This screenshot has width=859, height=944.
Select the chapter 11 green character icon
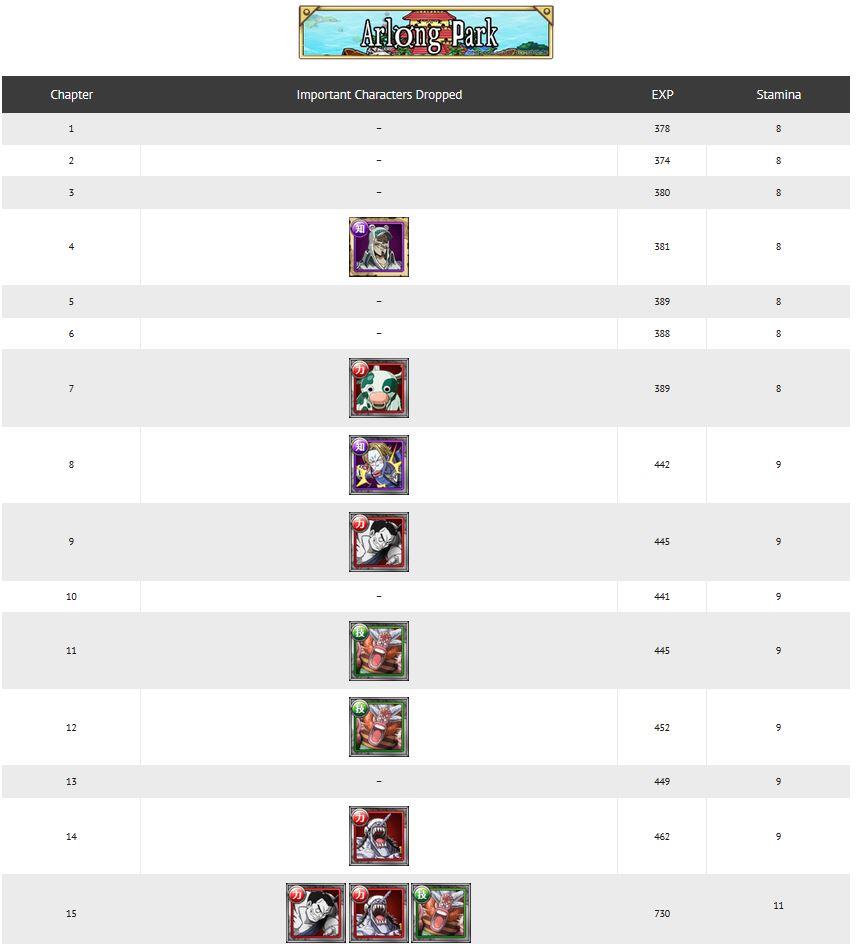(x=379, y=651)
